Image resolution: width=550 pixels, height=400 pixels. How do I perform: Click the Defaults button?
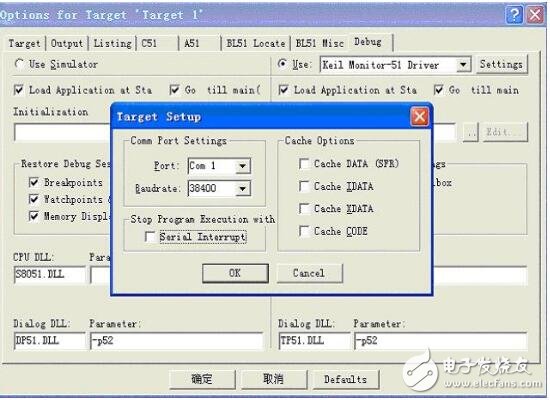(346, 379)
